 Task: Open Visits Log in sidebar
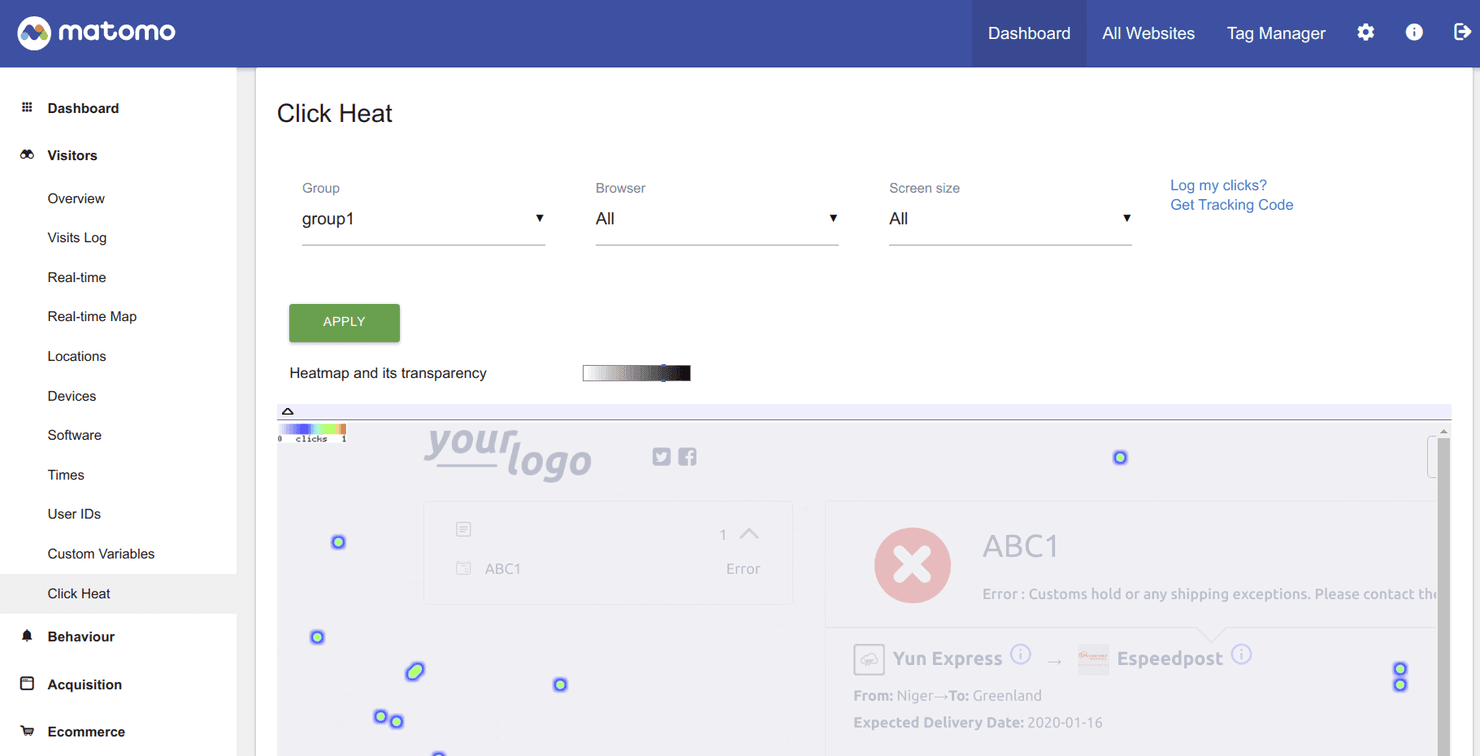tap(77, 237)
